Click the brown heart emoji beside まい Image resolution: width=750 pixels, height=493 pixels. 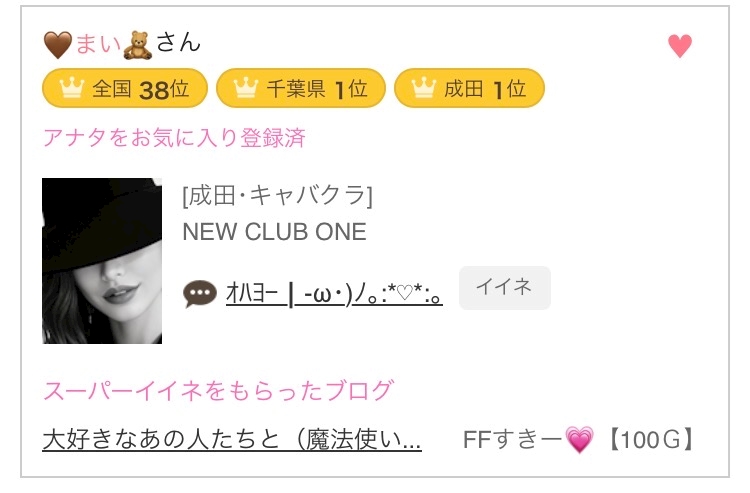tap(58, 44)
